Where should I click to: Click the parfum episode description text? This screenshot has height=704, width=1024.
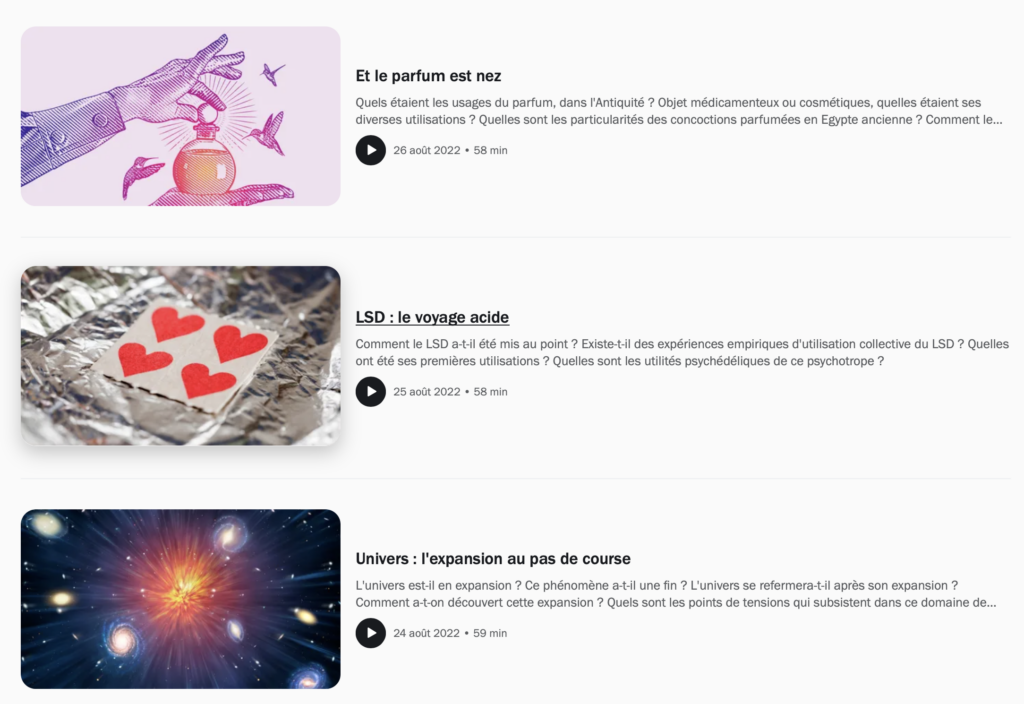(x=679, y=111)
